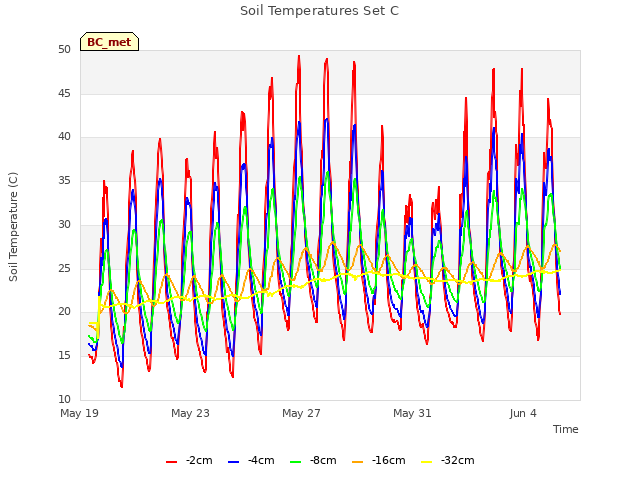Click the 20 y-axis tick label

click(64, 311)
